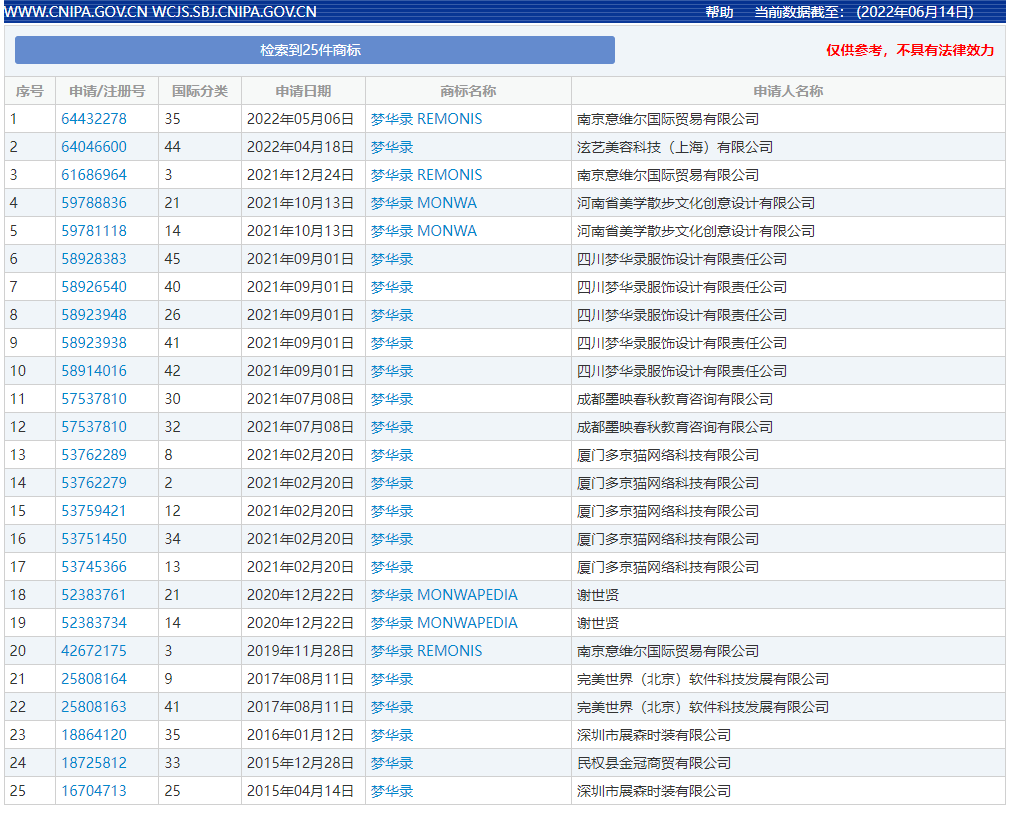The height and width of the screenshot is (817, 1012).
Task: Select date 2022年05月06日
Action: point(300,119)
